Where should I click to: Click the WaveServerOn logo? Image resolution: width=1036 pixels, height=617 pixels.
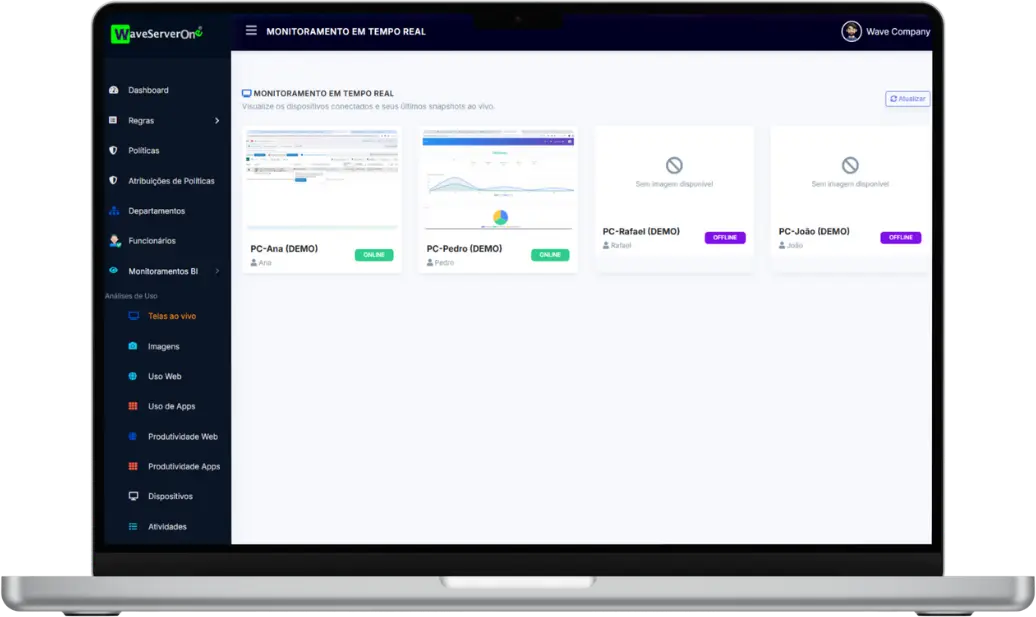tap(157, 33)
